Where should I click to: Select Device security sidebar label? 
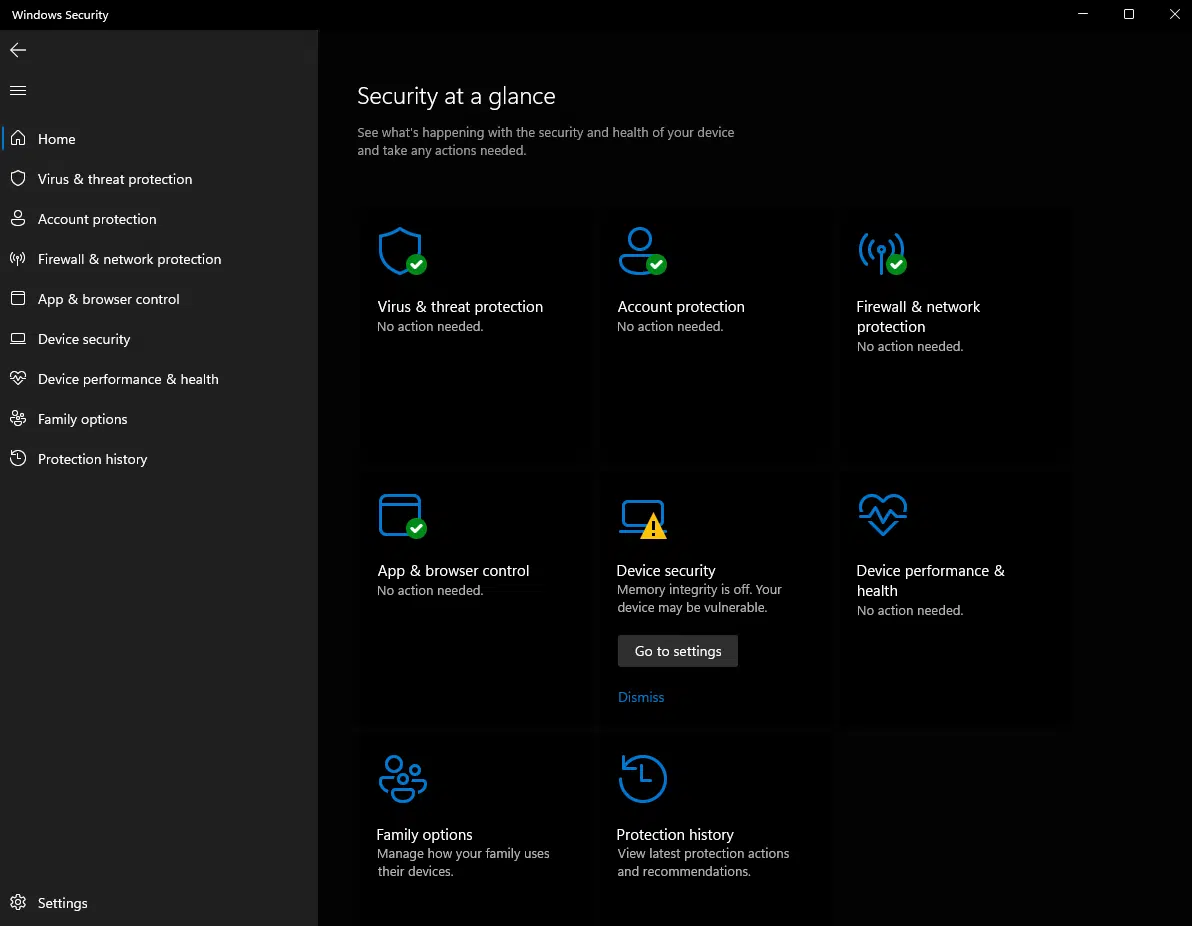(84, 339)
